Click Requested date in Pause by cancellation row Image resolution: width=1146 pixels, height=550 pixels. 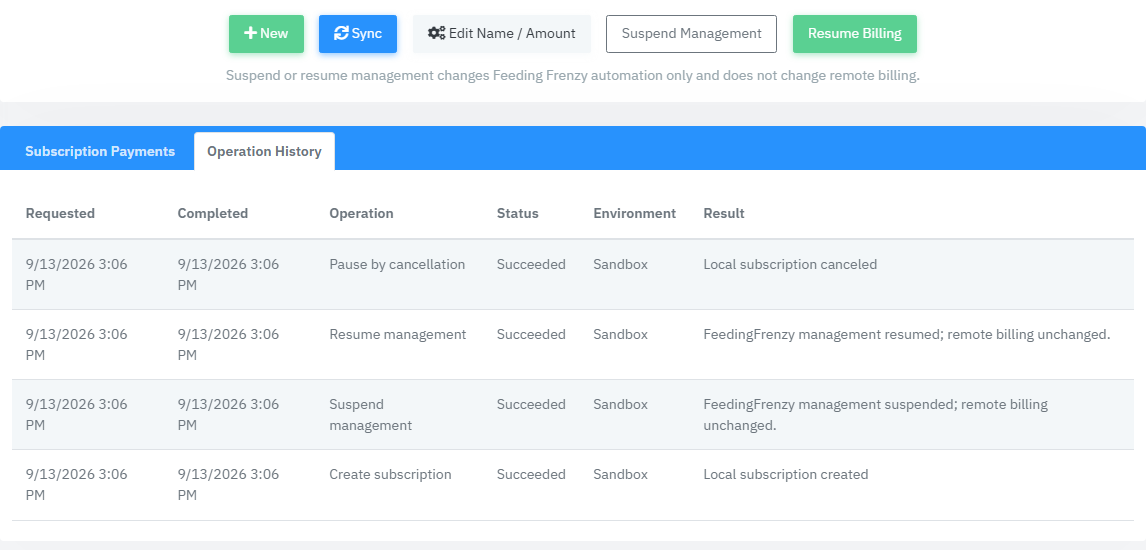click(x=76, y=275)
